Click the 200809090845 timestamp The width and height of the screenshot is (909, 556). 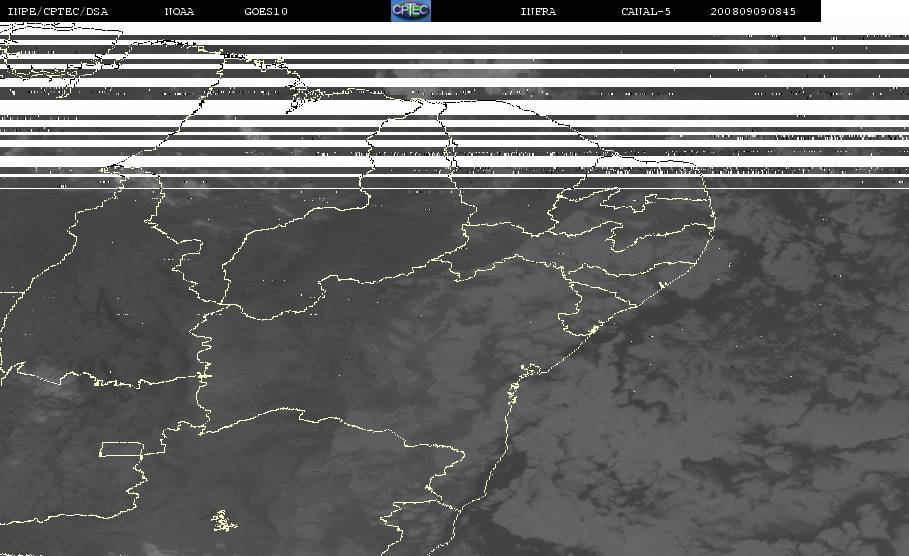pyautogui.click(x=753, y=12)
